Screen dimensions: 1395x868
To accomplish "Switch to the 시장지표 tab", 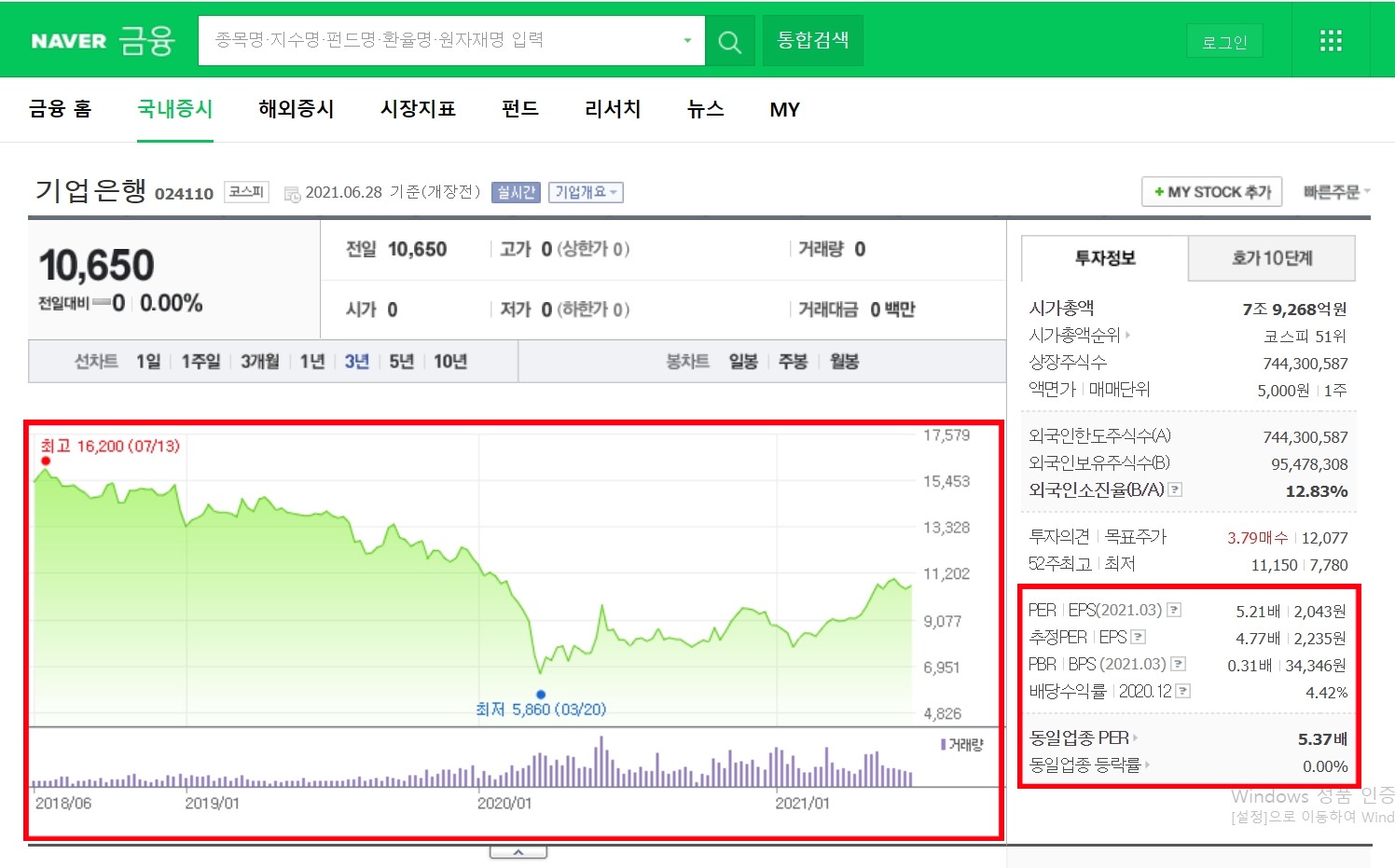I will (418, 109).
